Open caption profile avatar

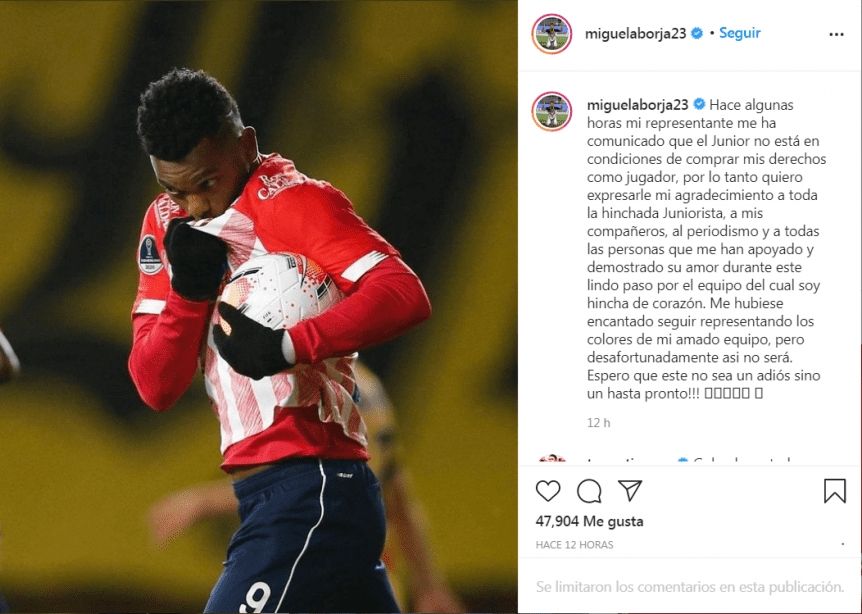[x=552, y=111]
